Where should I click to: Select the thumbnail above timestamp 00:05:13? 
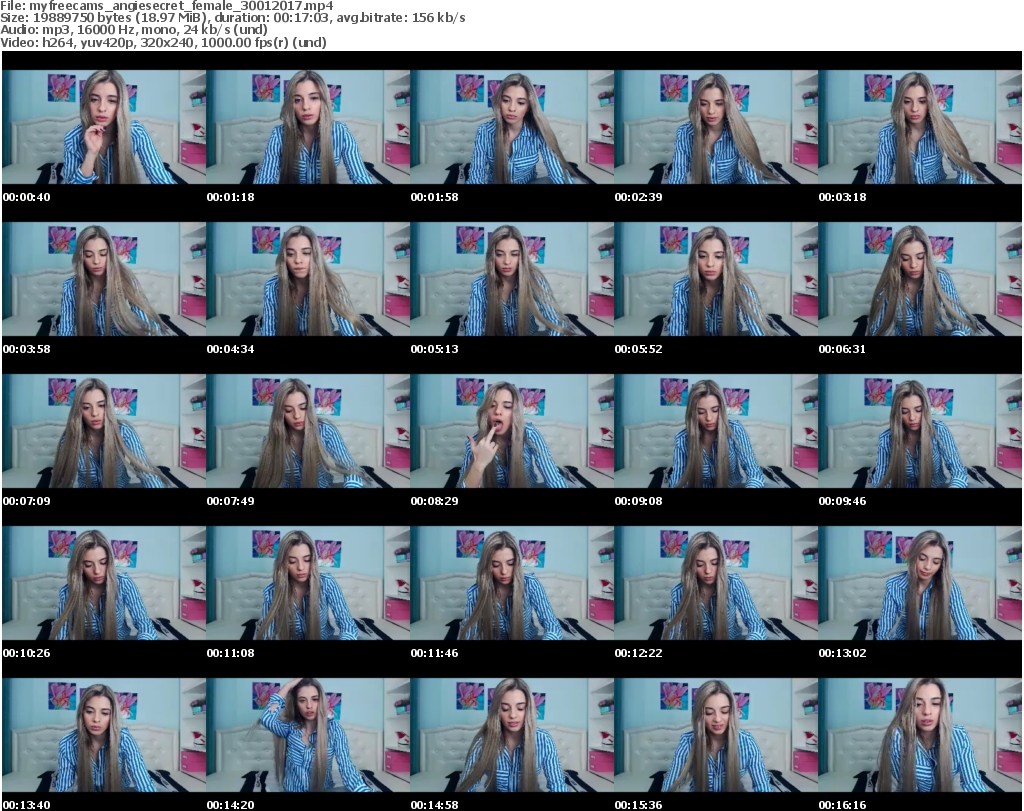tap(512, 279)
